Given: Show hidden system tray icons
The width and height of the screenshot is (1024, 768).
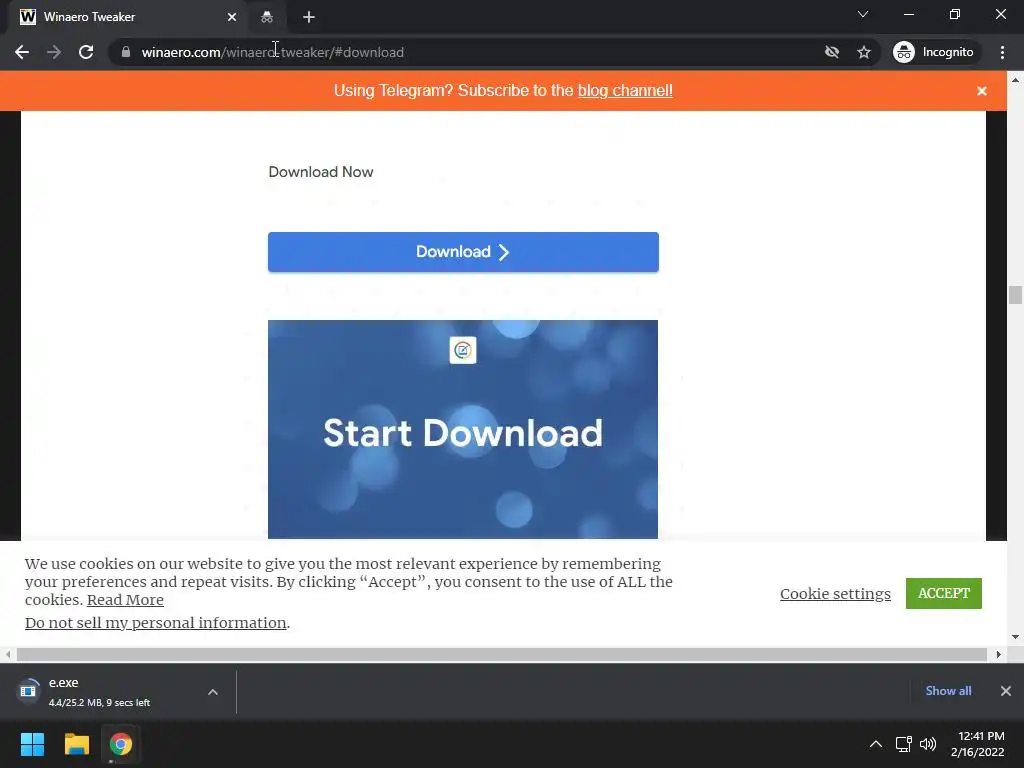Looking at the screenshot, I should click(x=876, y=744).
